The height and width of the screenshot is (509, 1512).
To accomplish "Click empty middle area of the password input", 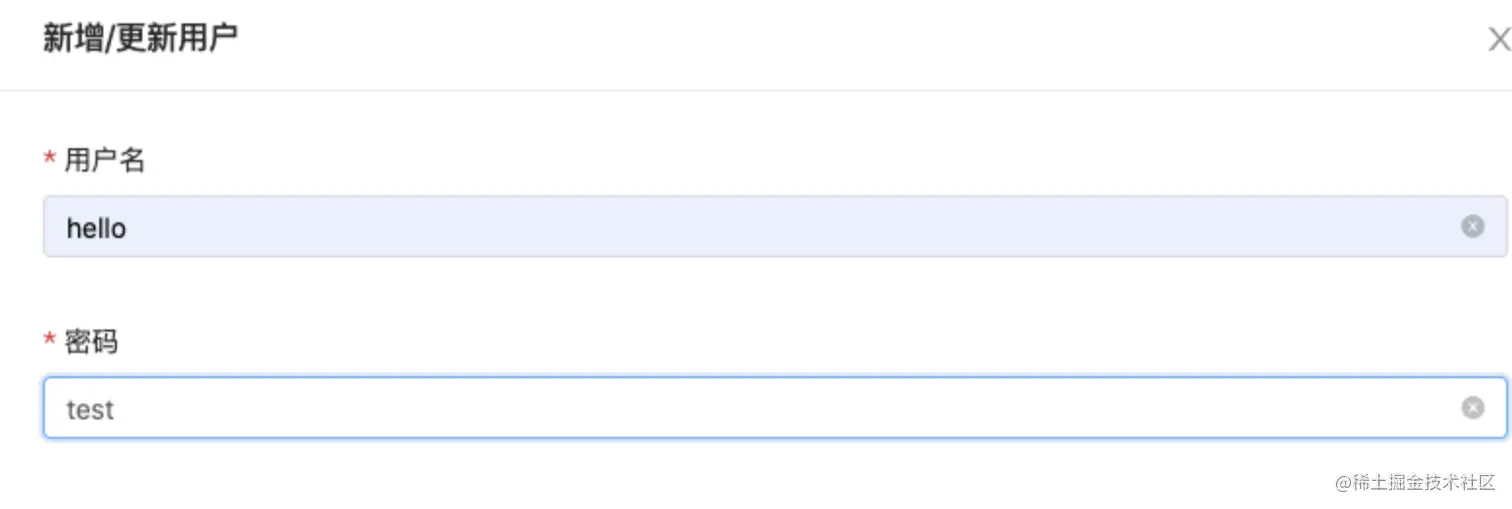I will point(760,408).
